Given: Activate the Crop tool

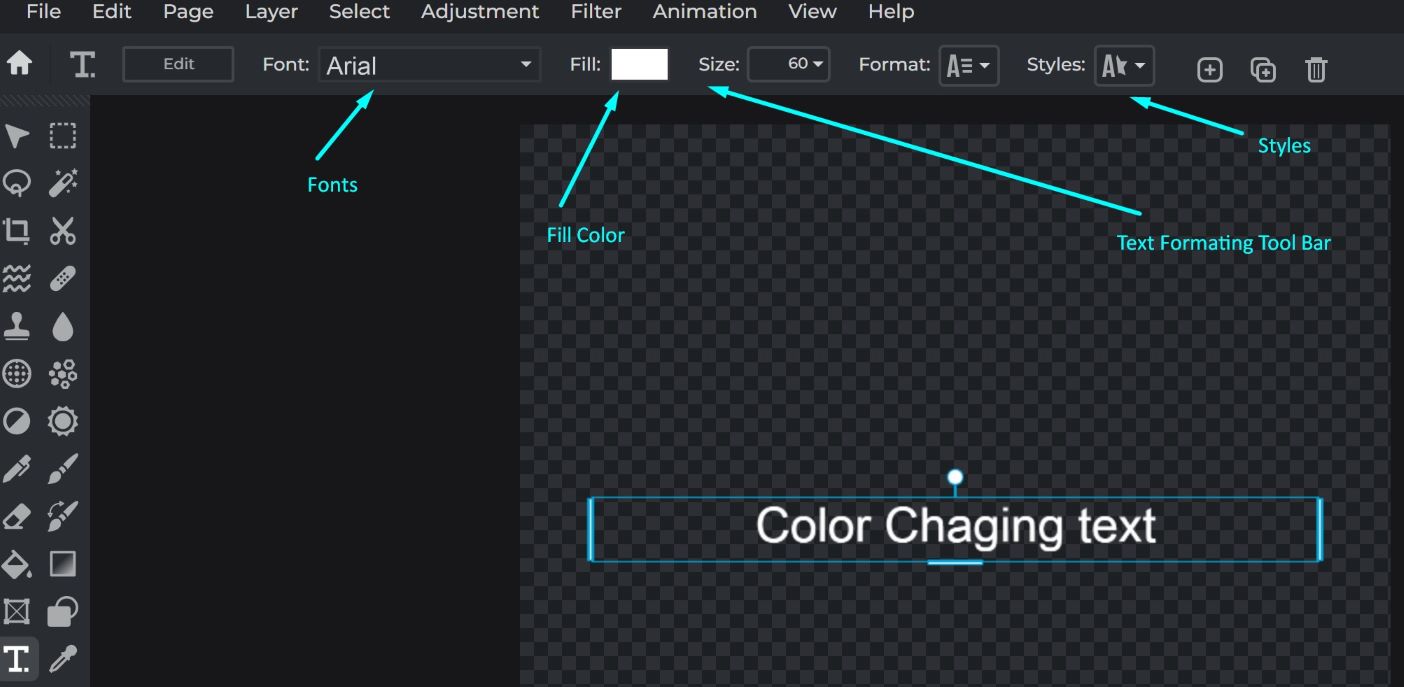Looking at the screenshot, I should [x=16, y=231].
